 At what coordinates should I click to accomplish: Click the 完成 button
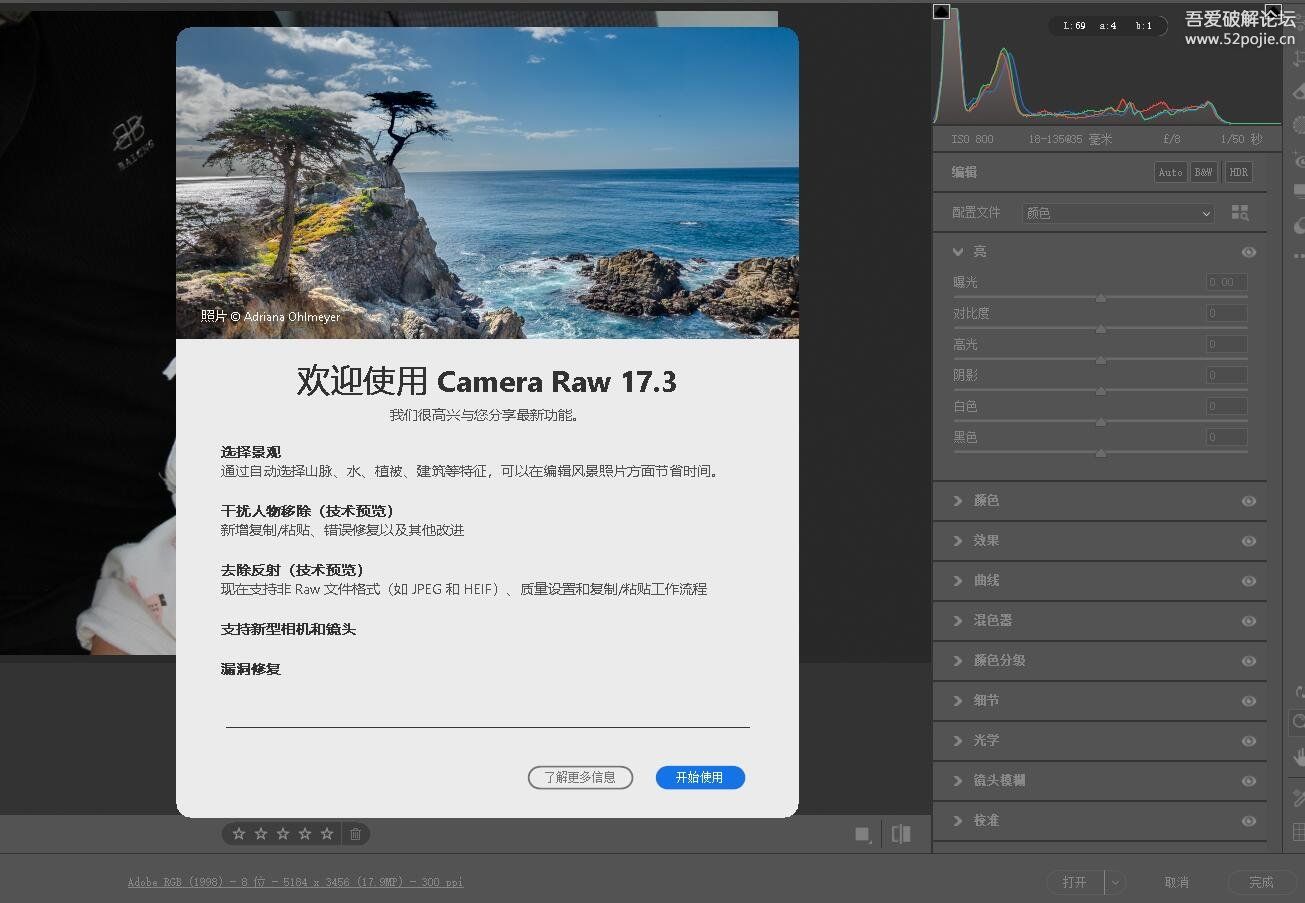tap(1261, 882)
